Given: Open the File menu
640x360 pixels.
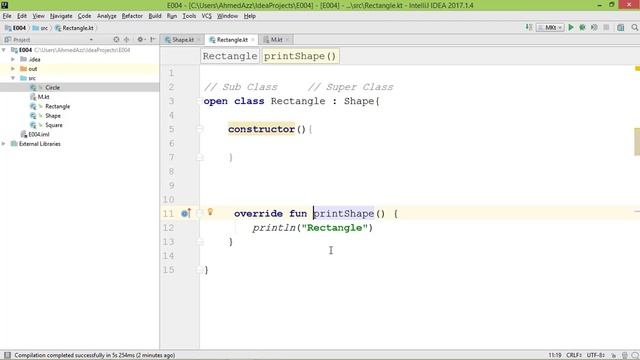Looking at the screenshot, I should point(7,16).
